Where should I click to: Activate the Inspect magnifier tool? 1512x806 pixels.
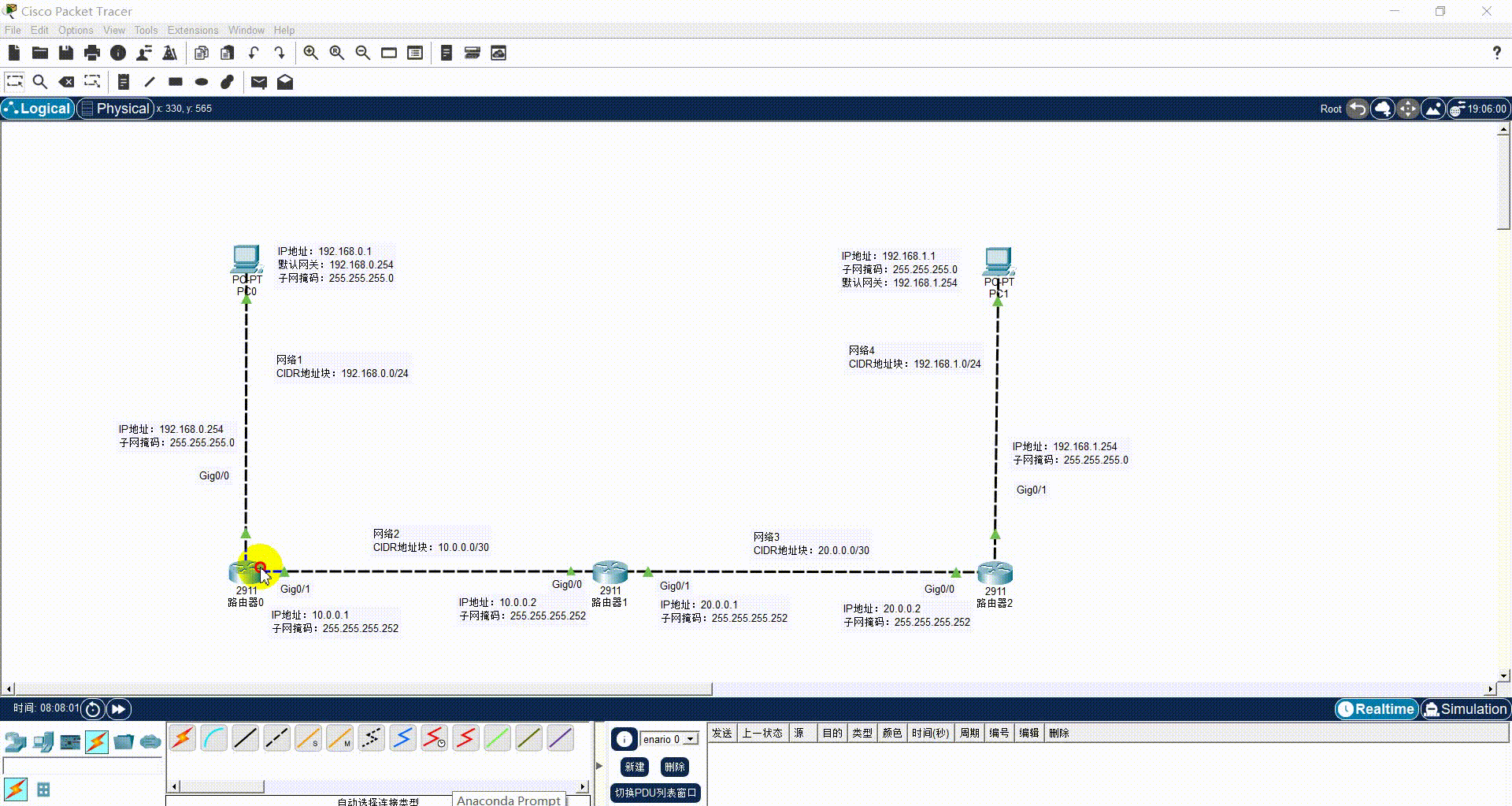(40, 81)
